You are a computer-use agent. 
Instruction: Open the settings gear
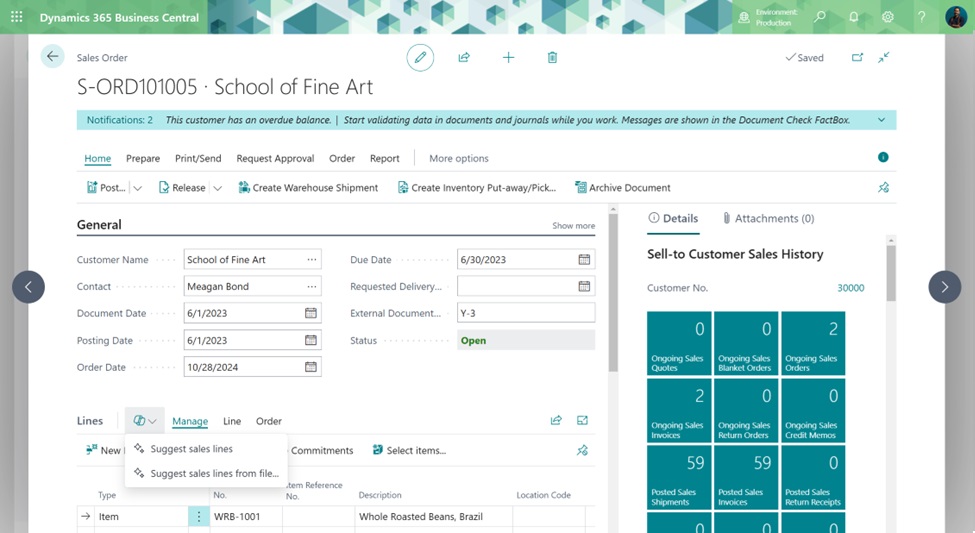pyautogui.click(x=888, y=17)
